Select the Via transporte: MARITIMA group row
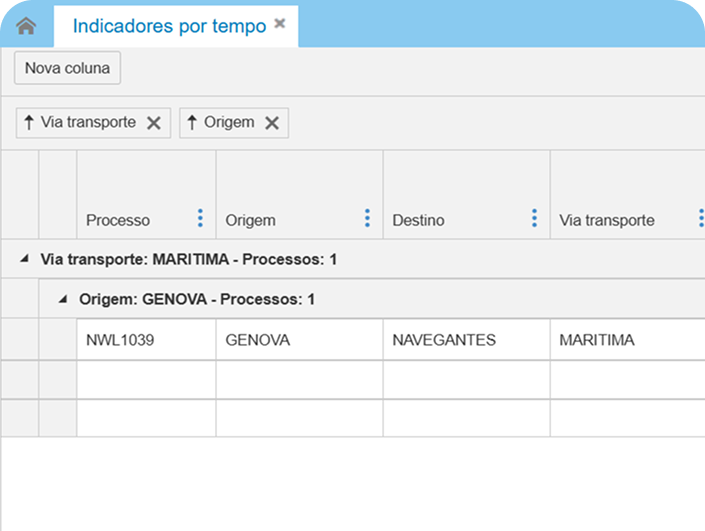The width and height of the screenshot is (705, 531). tap(353, 259)
